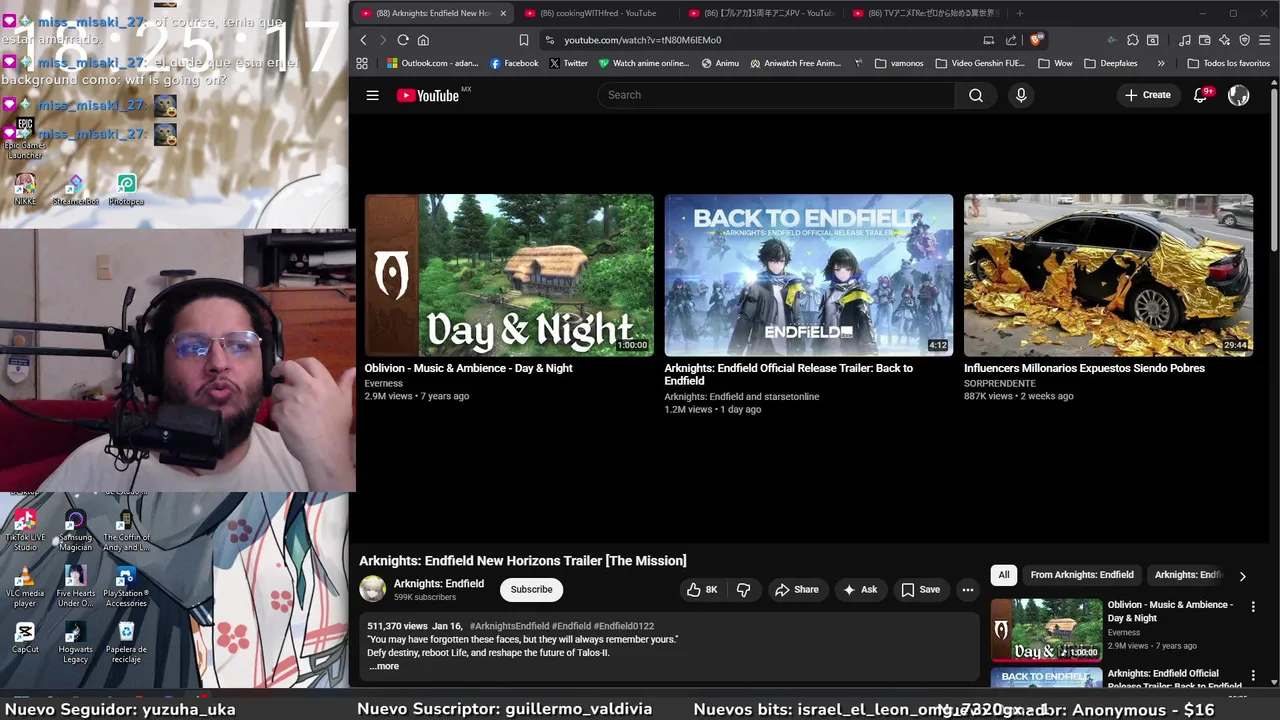Switch to the Arknights Endfield New Horizons tab
This screenshot has height=720, width=1280.
tap(432, 13)
